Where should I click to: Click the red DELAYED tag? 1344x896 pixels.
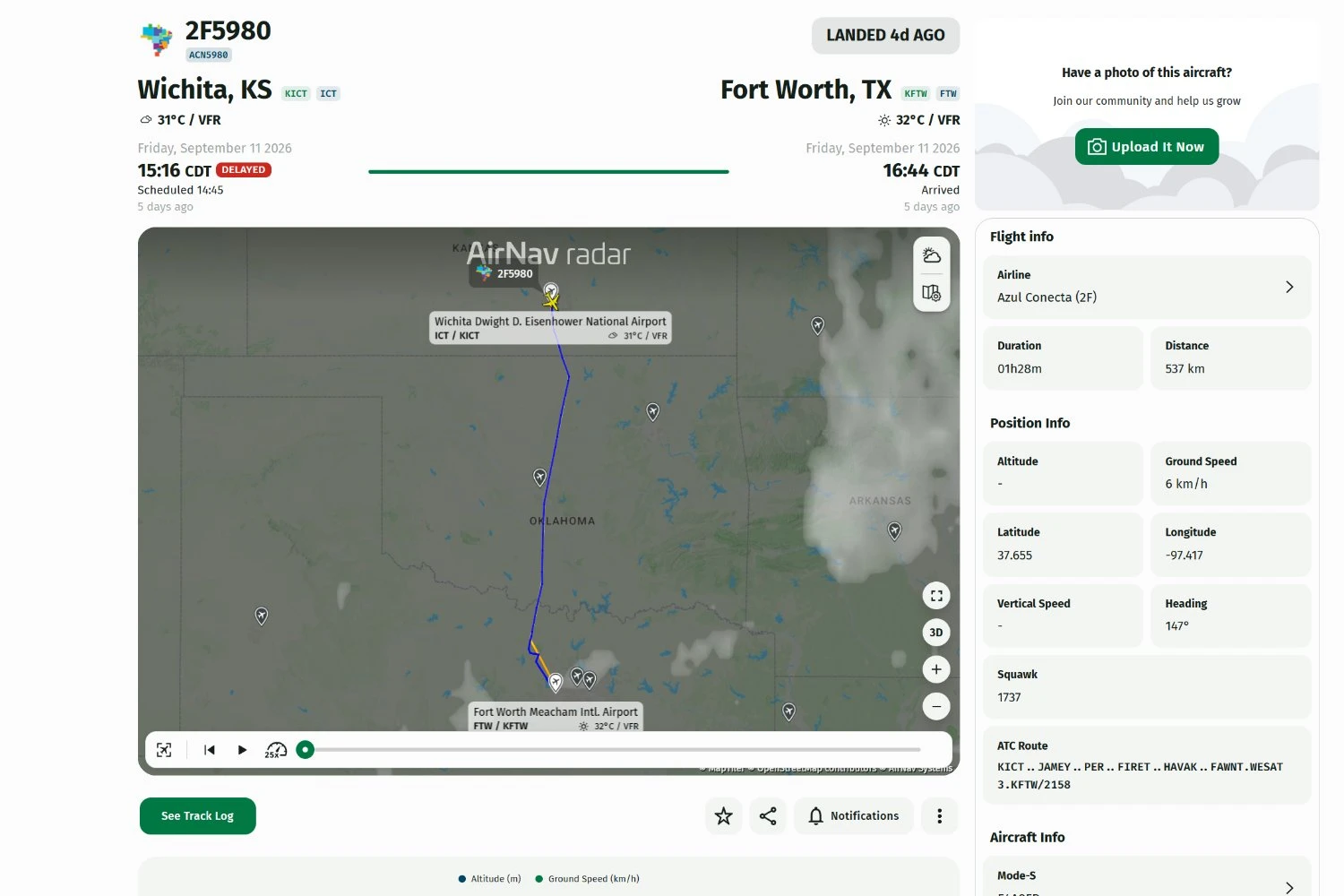point(244,169)
